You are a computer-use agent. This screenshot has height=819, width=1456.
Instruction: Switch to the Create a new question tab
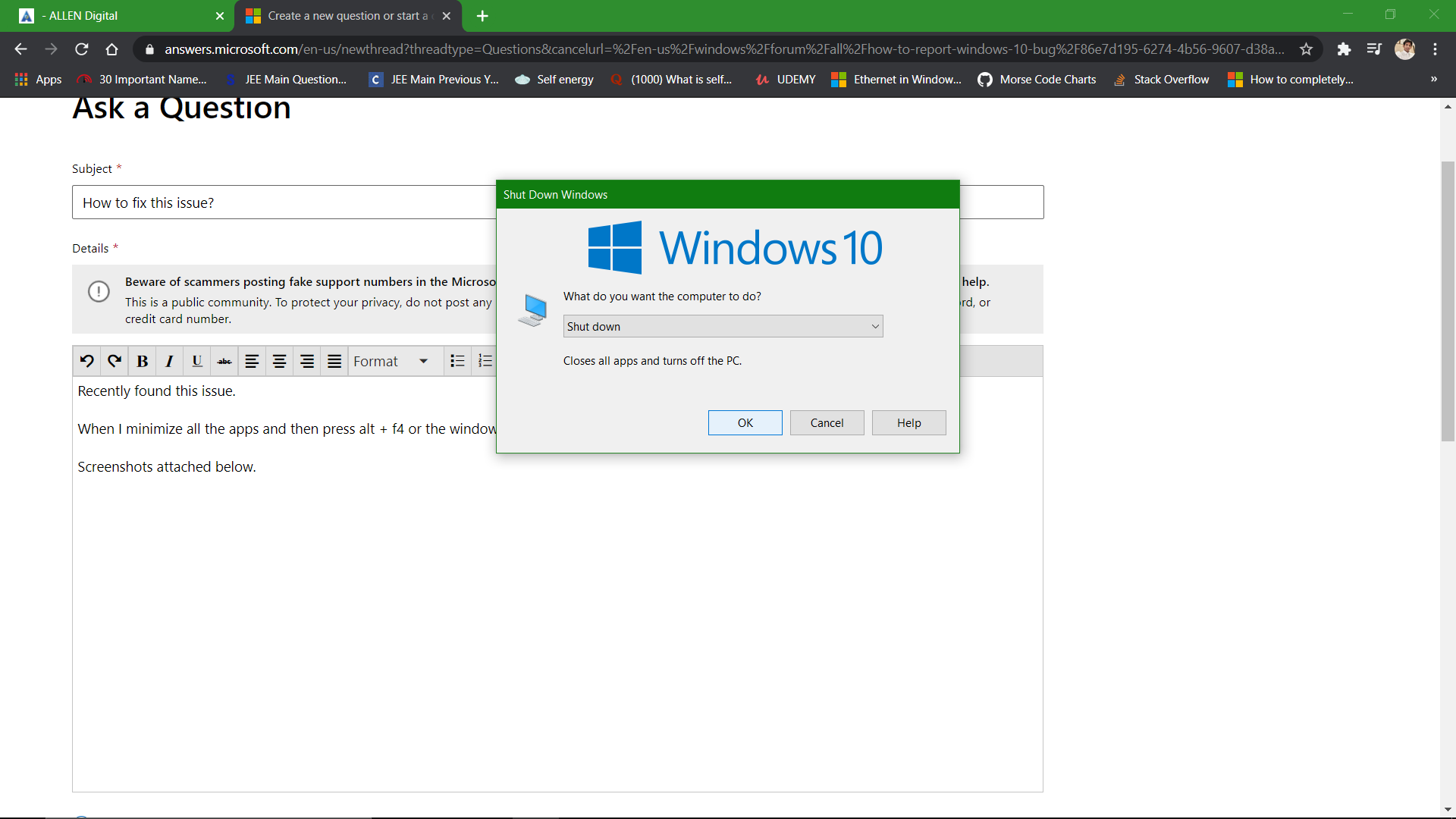point(347,16)
